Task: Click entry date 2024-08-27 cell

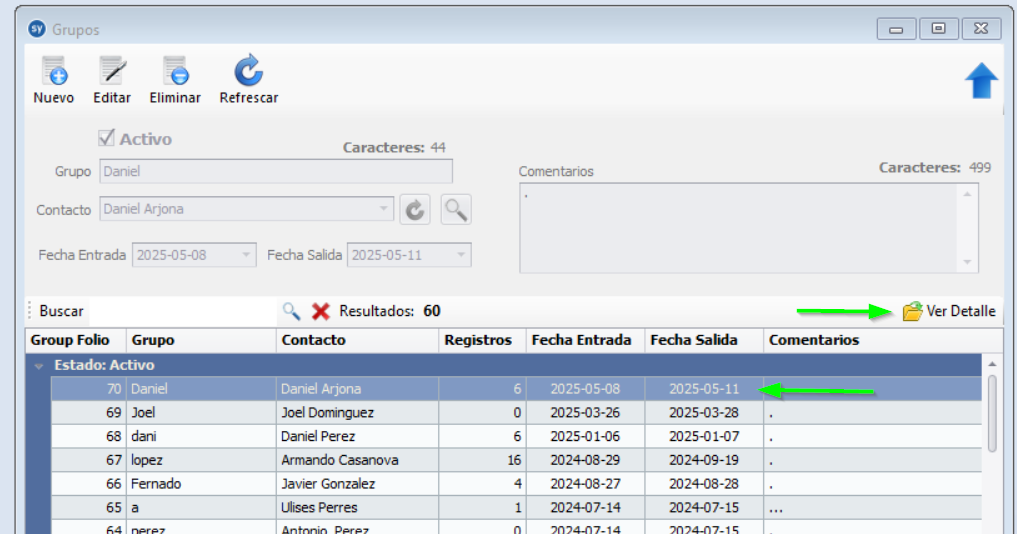Action: coord(586,484)
